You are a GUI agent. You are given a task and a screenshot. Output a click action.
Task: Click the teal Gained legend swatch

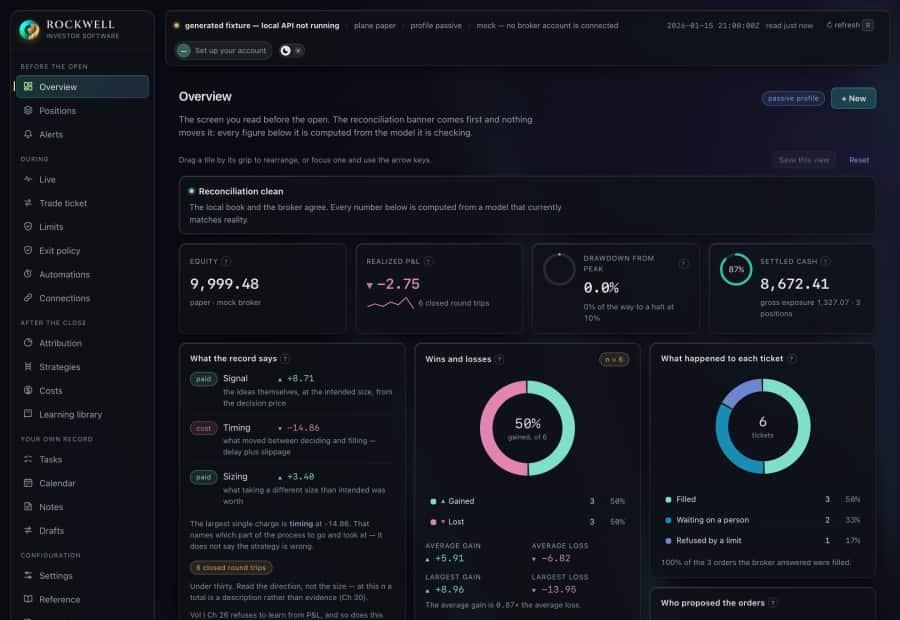click(433, 501)
